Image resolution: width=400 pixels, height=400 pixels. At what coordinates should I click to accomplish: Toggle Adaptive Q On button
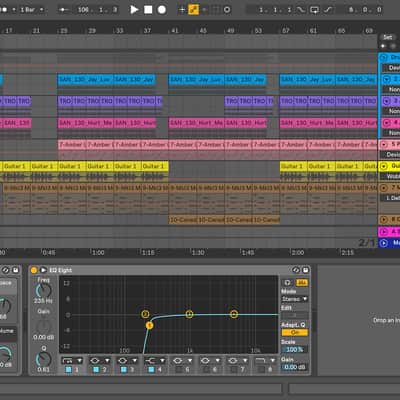tap(295, 332)
